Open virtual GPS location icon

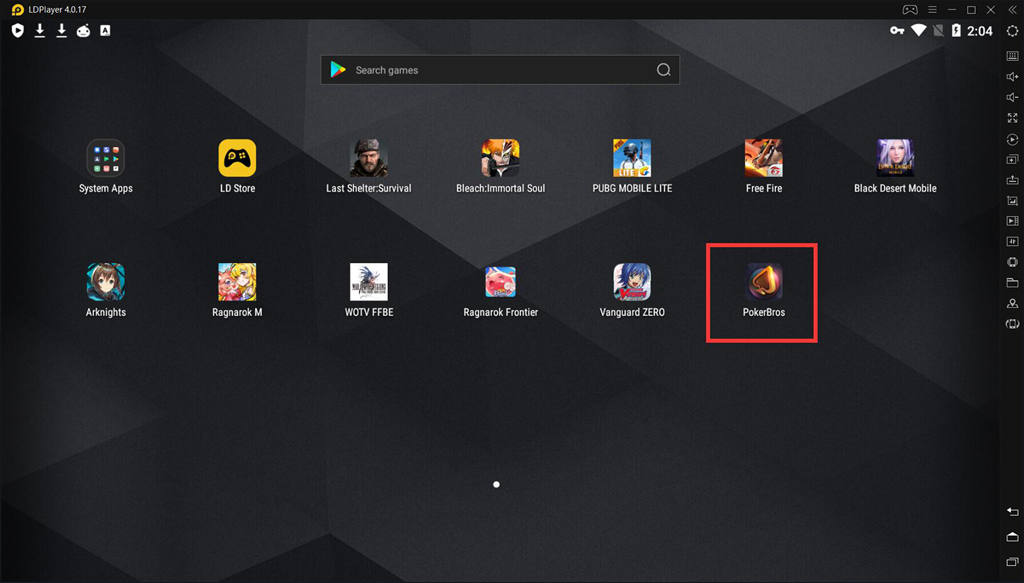point(1012,304)
